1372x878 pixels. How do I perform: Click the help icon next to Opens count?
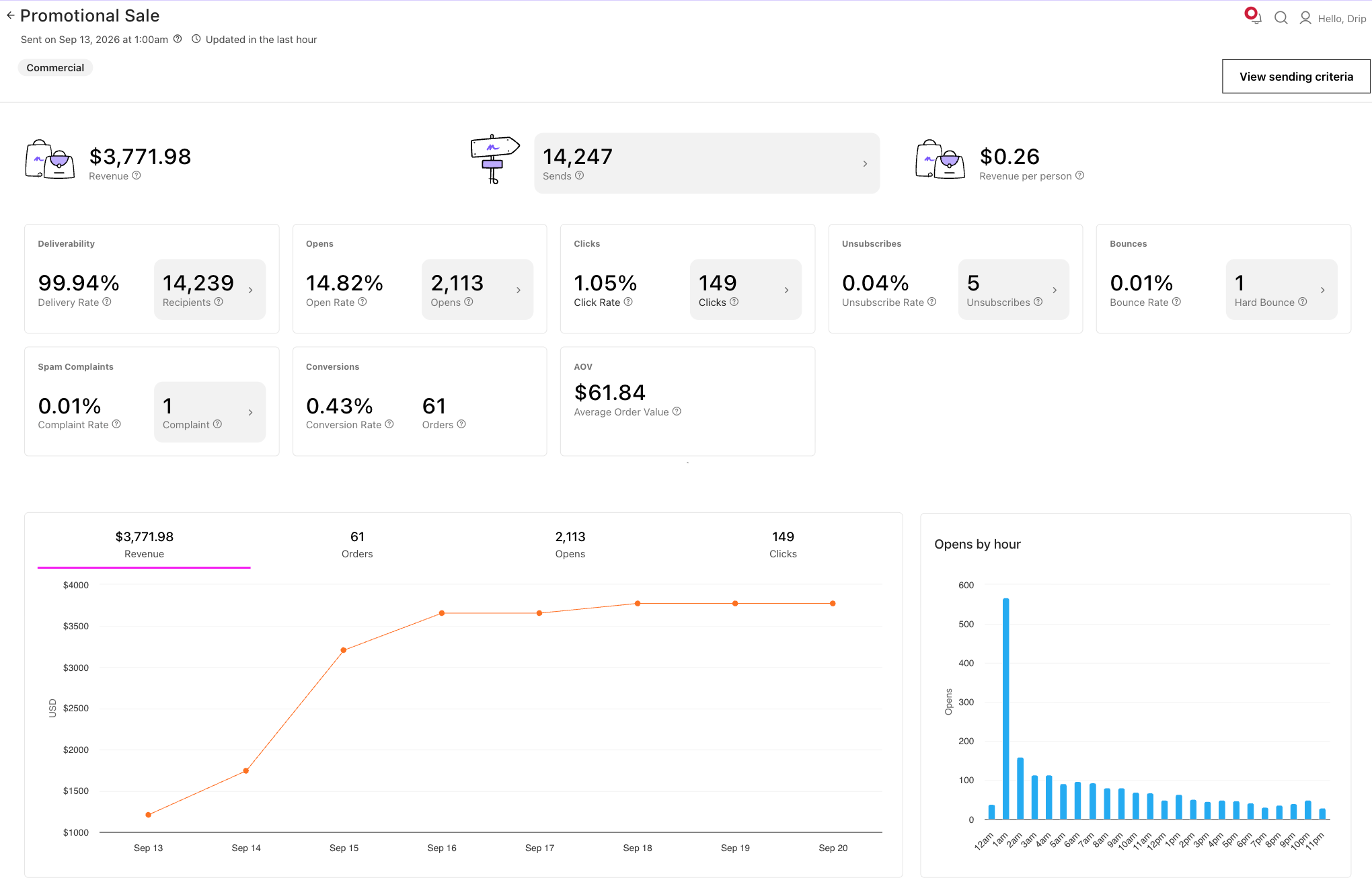point(469,302)
